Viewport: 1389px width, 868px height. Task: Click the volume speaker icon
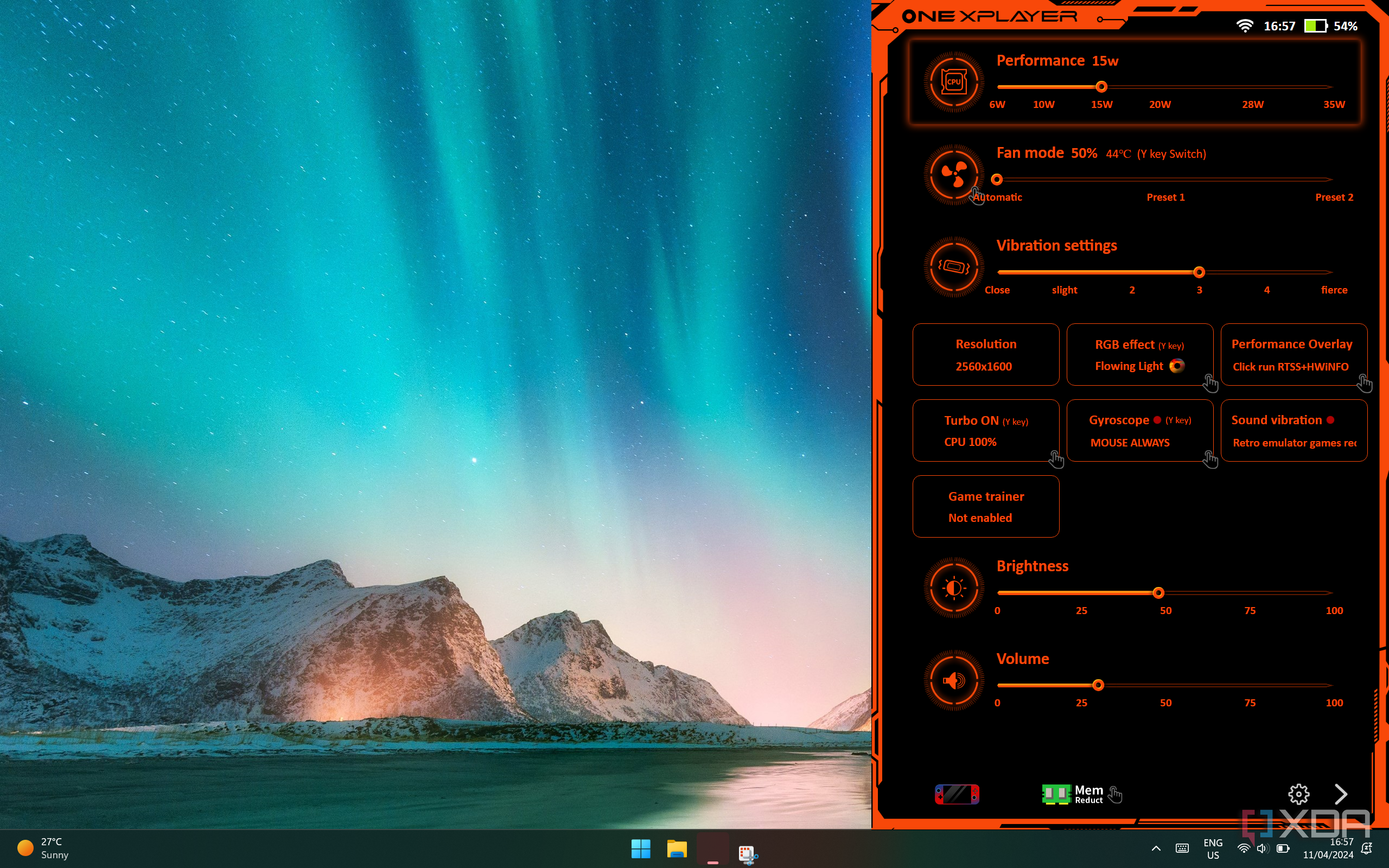tap(953, 680)
